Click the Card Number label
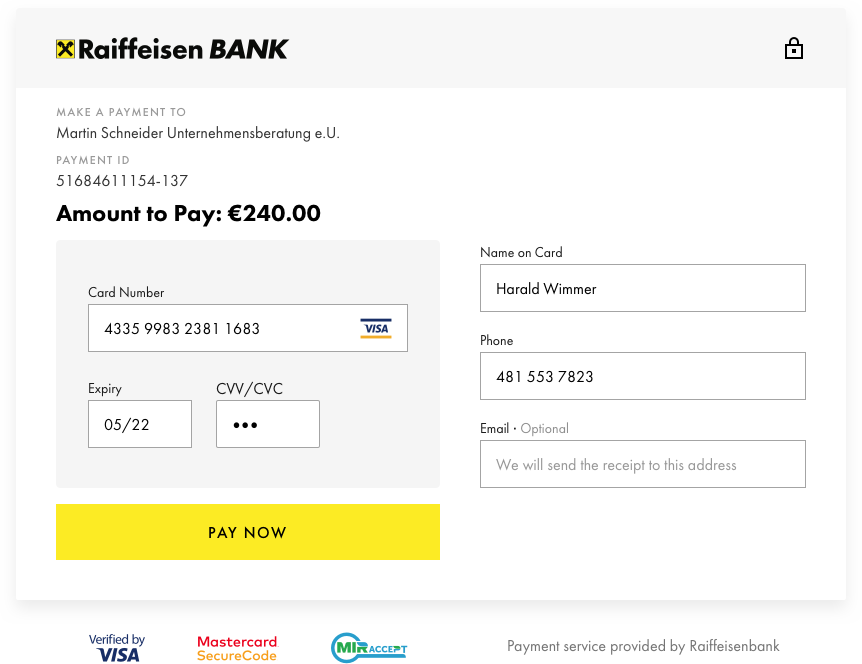The height and width of the screenshot is (664, 862). 126,292
